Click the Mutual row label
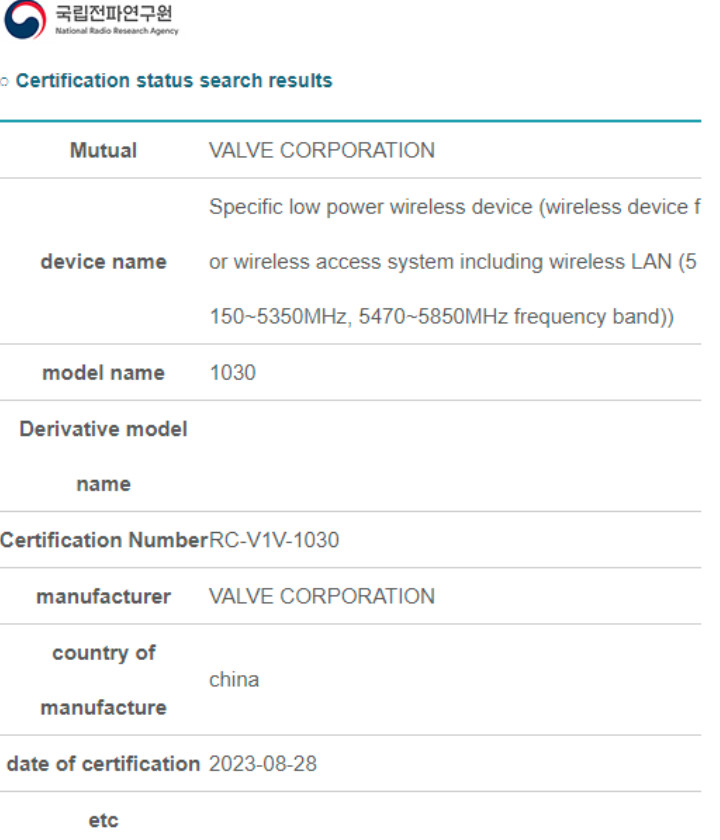This screenshot has height=840, width=720. [103, 150]
